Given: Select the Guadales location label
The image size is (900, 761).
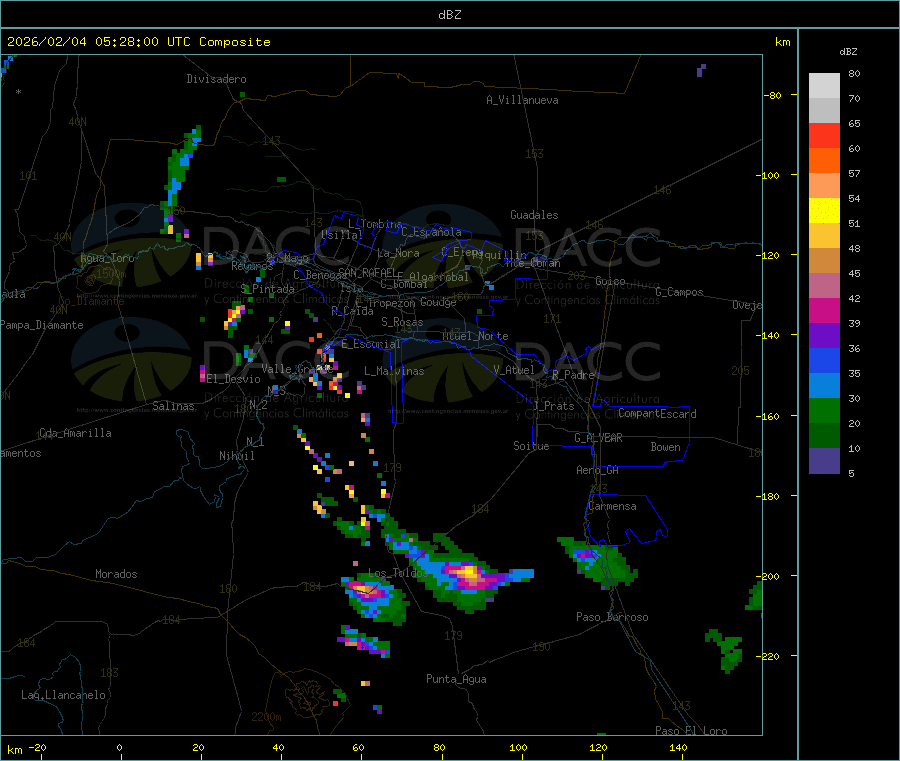Looking at the screenshot, I should click(534, 215).
